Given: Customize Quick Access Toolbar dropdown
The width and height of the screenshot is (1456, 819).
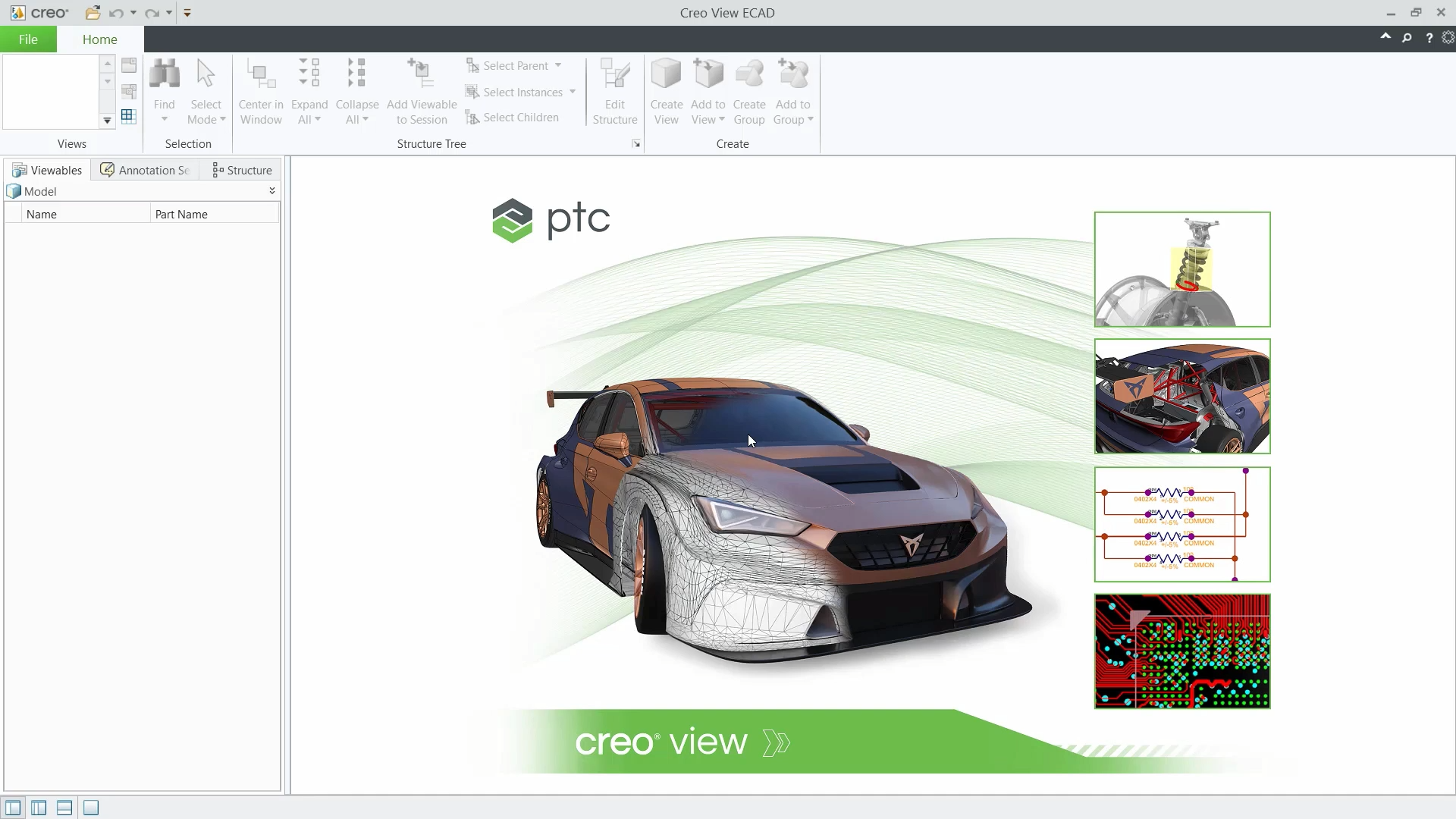Looking at the screenshot, I should coord(187,13).
